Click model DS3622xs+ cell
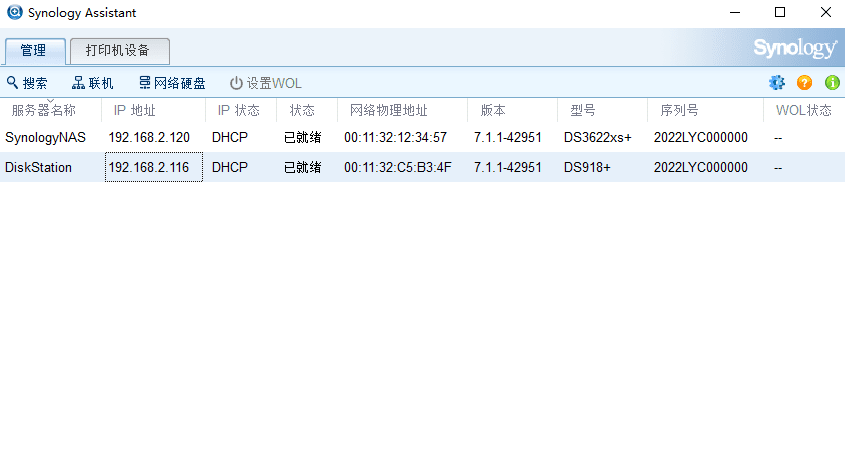The image size is (845, 455). pos(598,137)
